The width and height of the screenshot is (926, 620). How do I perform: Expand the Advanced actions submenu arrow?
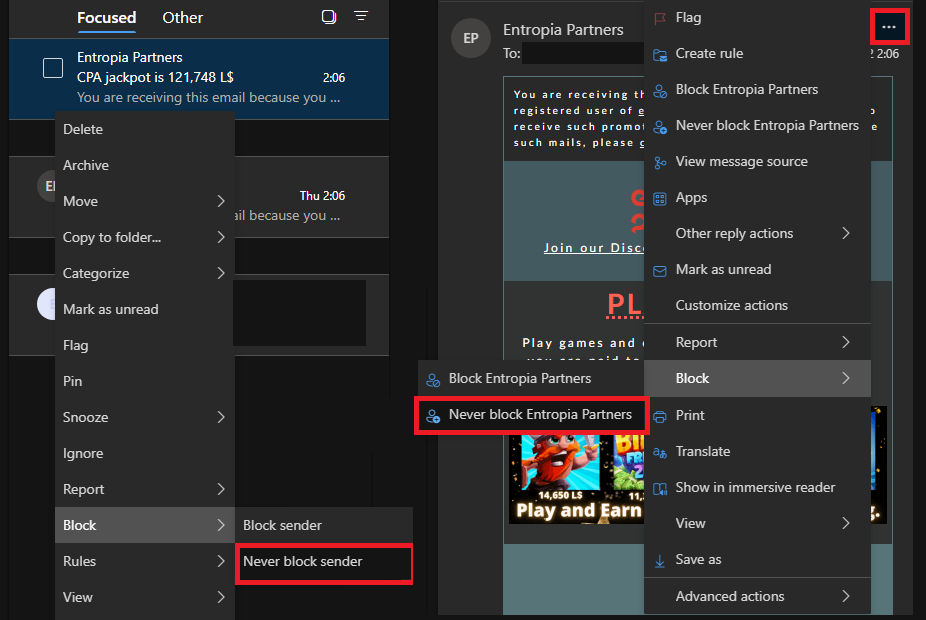846,596
